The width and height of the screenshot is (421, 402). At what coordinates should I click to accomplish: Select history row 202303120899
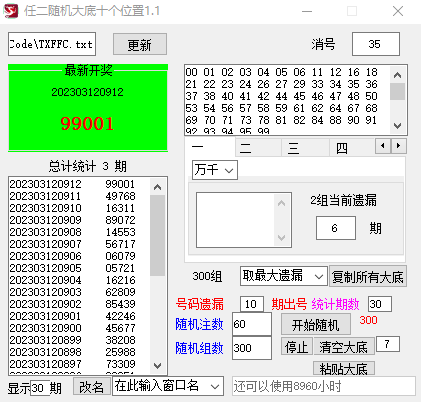point(79,340)
